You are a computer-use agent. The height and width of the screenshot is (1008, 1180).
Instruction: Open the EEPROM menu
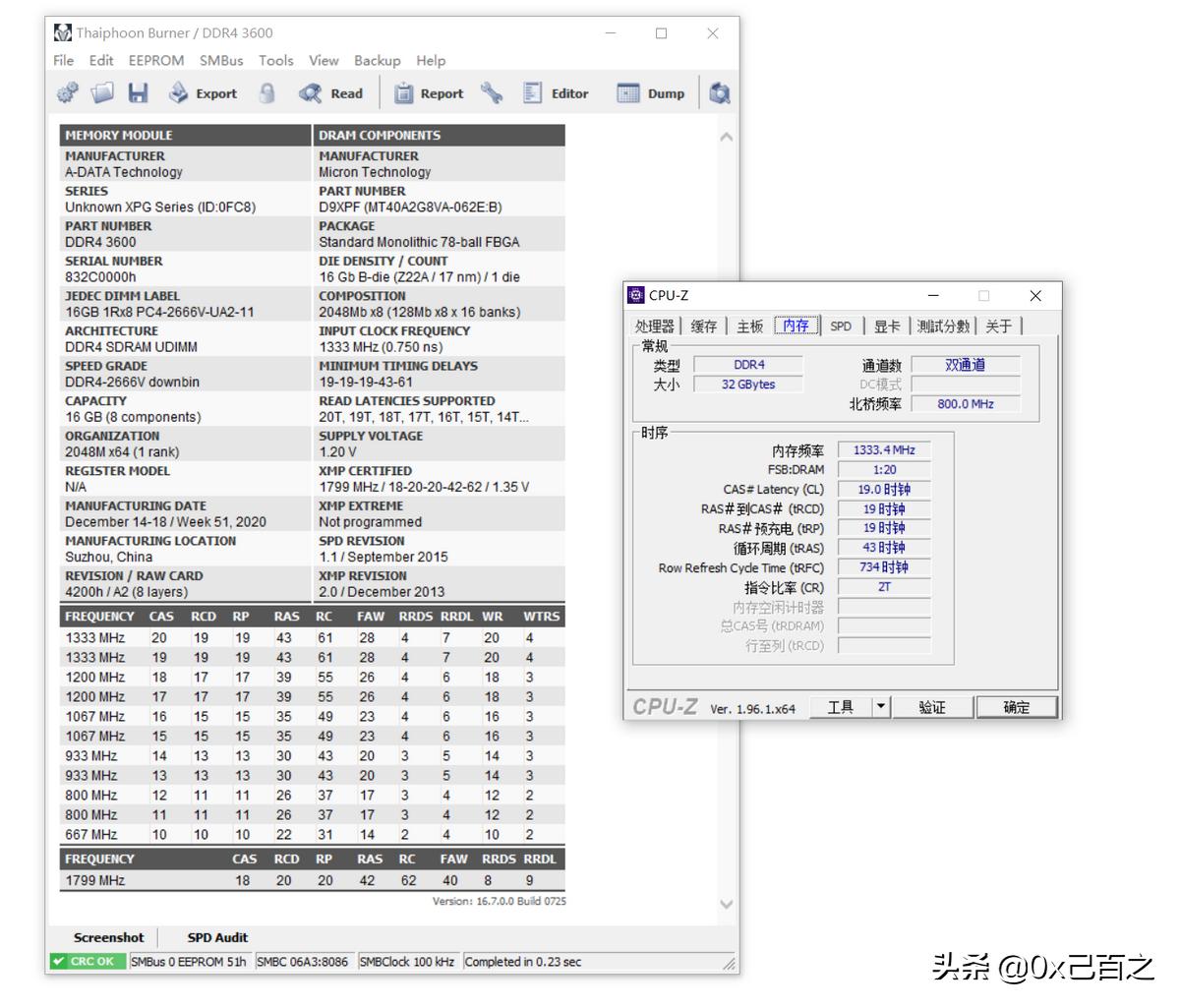tap(156, 60)
